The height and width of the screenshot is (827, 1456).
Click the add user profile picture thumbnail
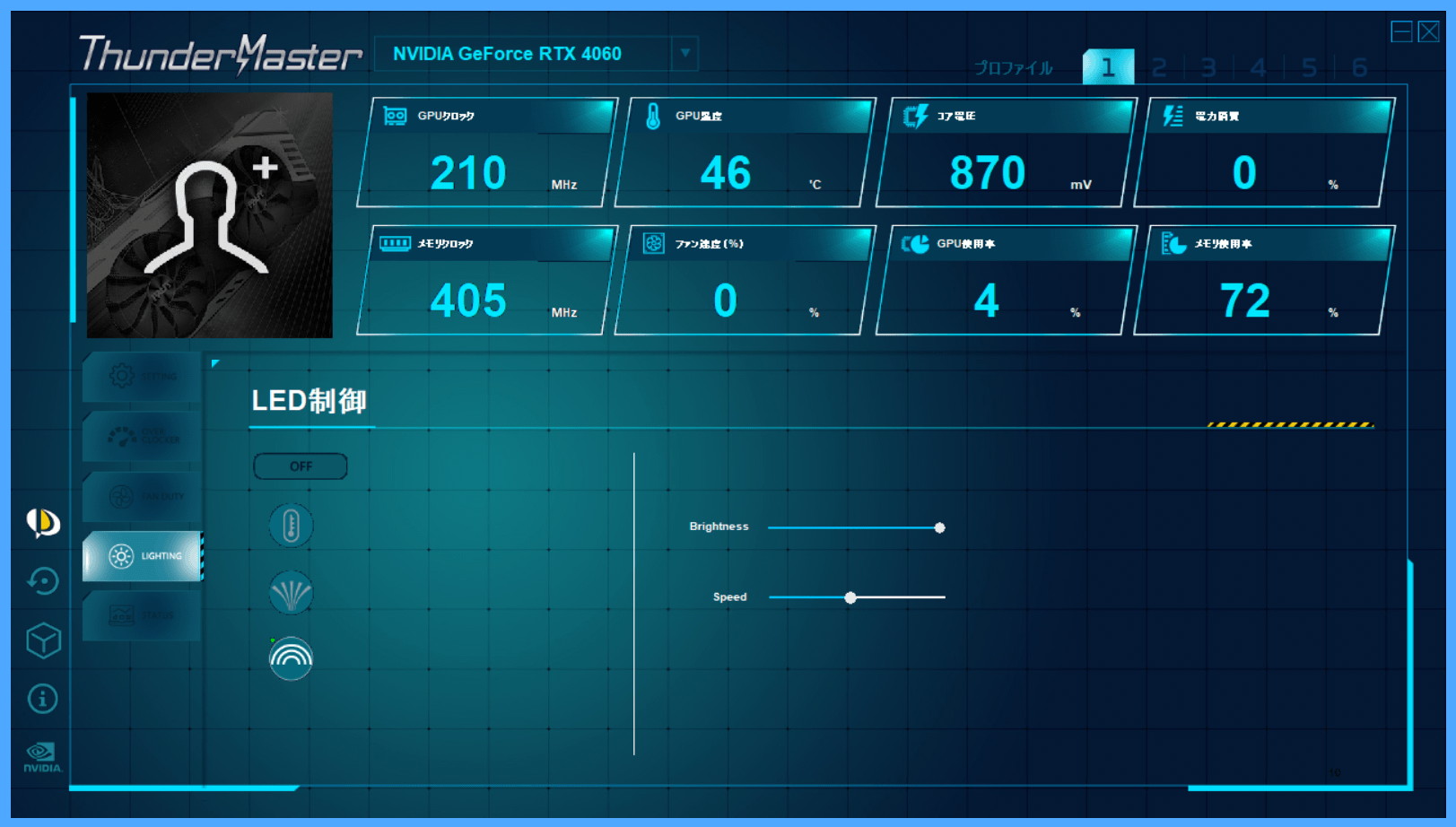[210, 215]
